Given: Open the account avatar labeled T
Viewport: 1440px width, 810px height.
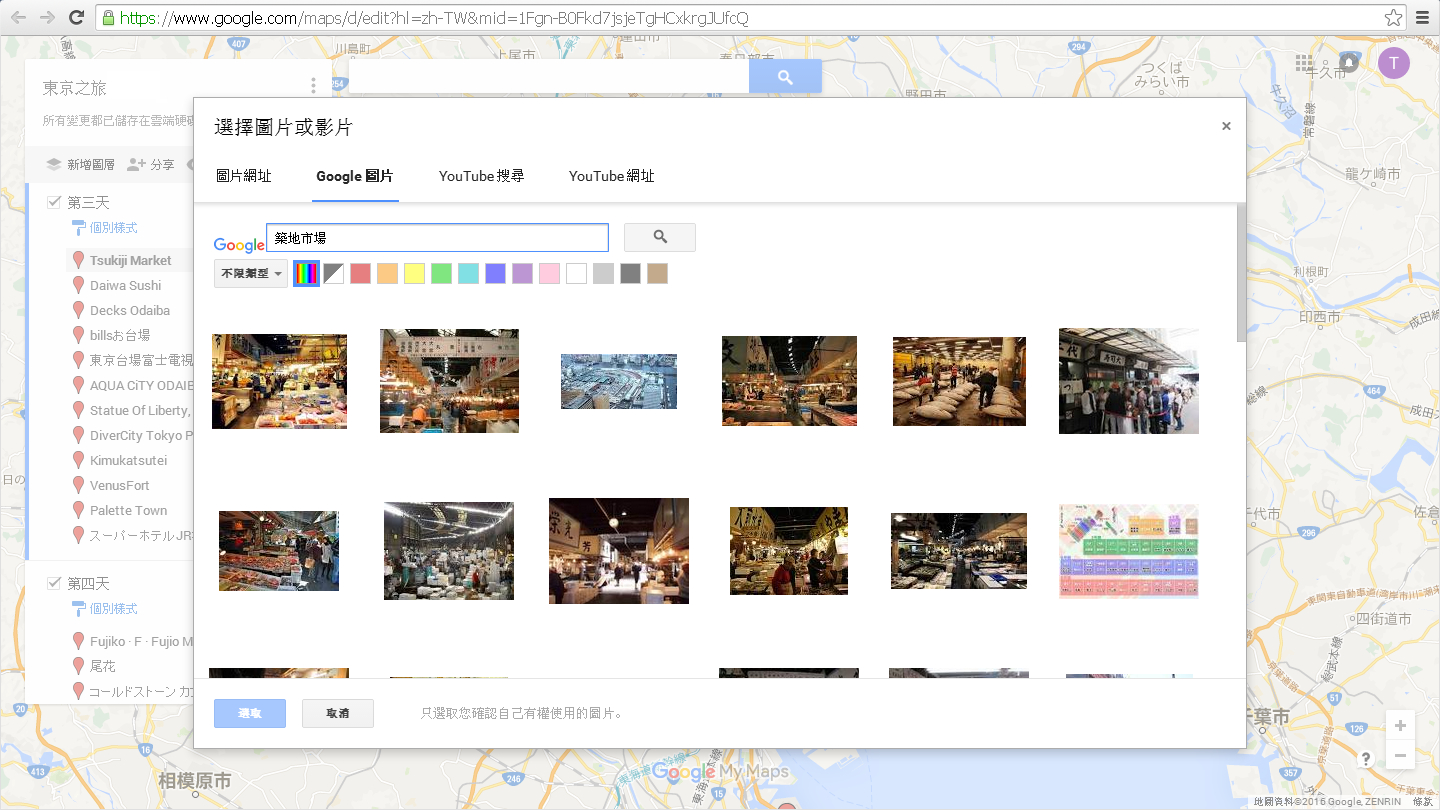Looking at the screenshot, I should (x=1394, y=62).
